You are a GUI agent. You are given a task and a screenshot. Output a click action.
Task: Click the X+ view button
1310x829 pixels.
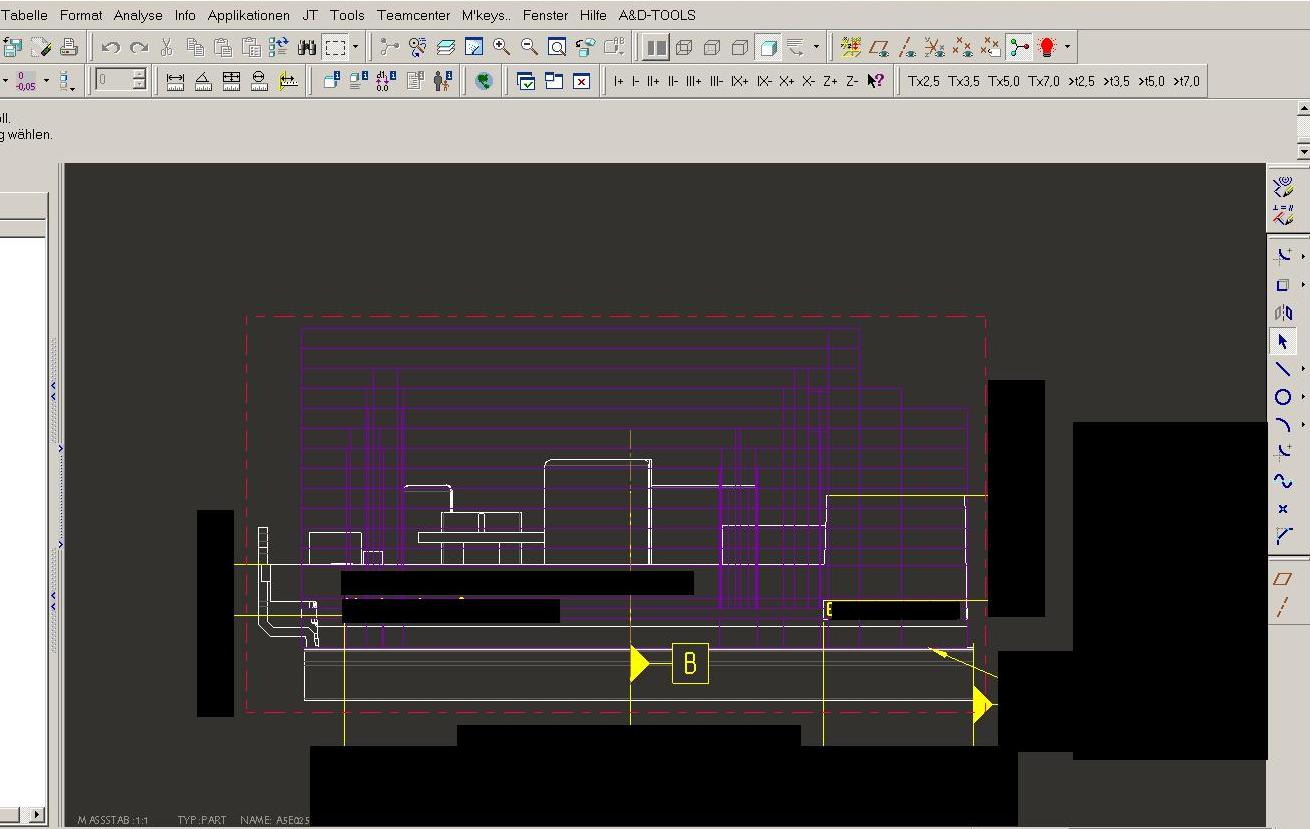click(x=787, y=81)
